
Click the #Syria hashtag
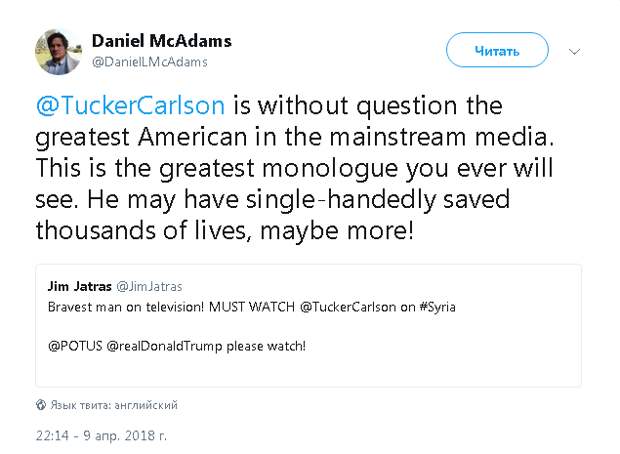pyautogui.click(x=435, y=307)
